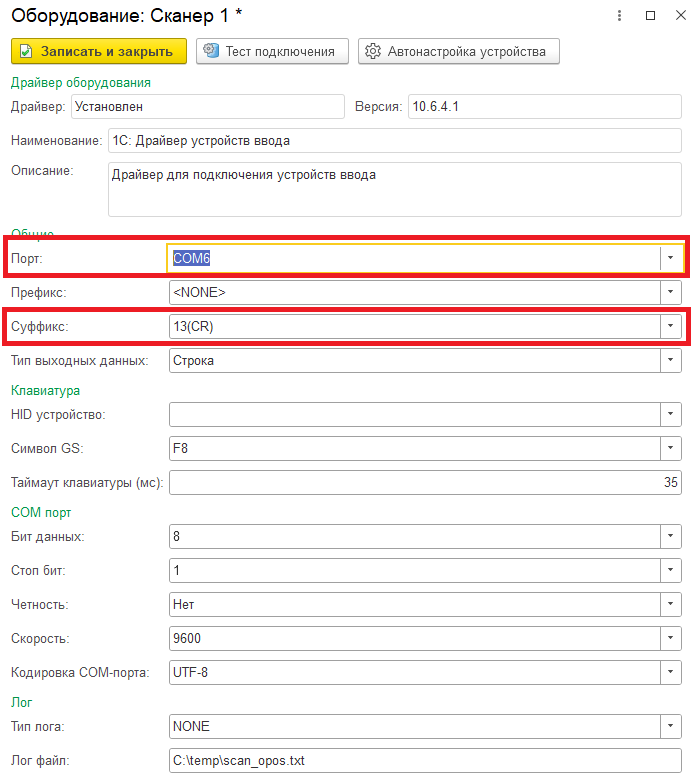The height and width of the screenshot is (783, 698).
Task: Open the Символ GS dropdown
Action: 670,448
